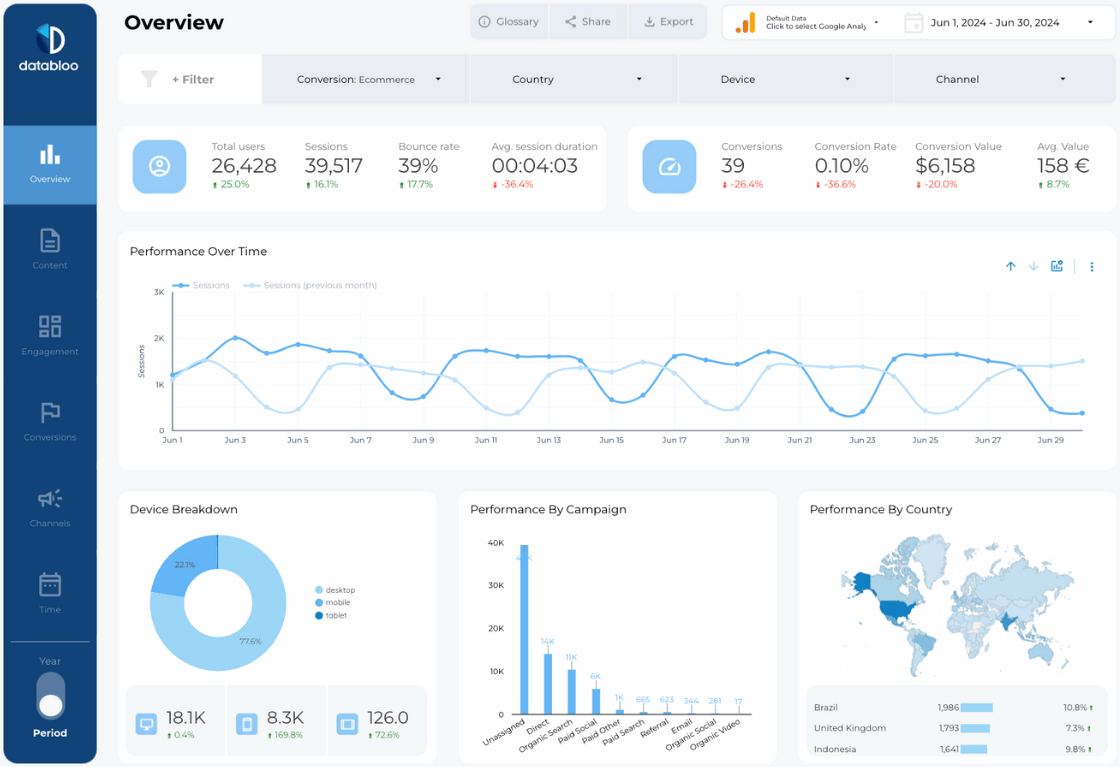Click Avg. session duration 00:04:03

pyautogui.click(x=534, y=166)
